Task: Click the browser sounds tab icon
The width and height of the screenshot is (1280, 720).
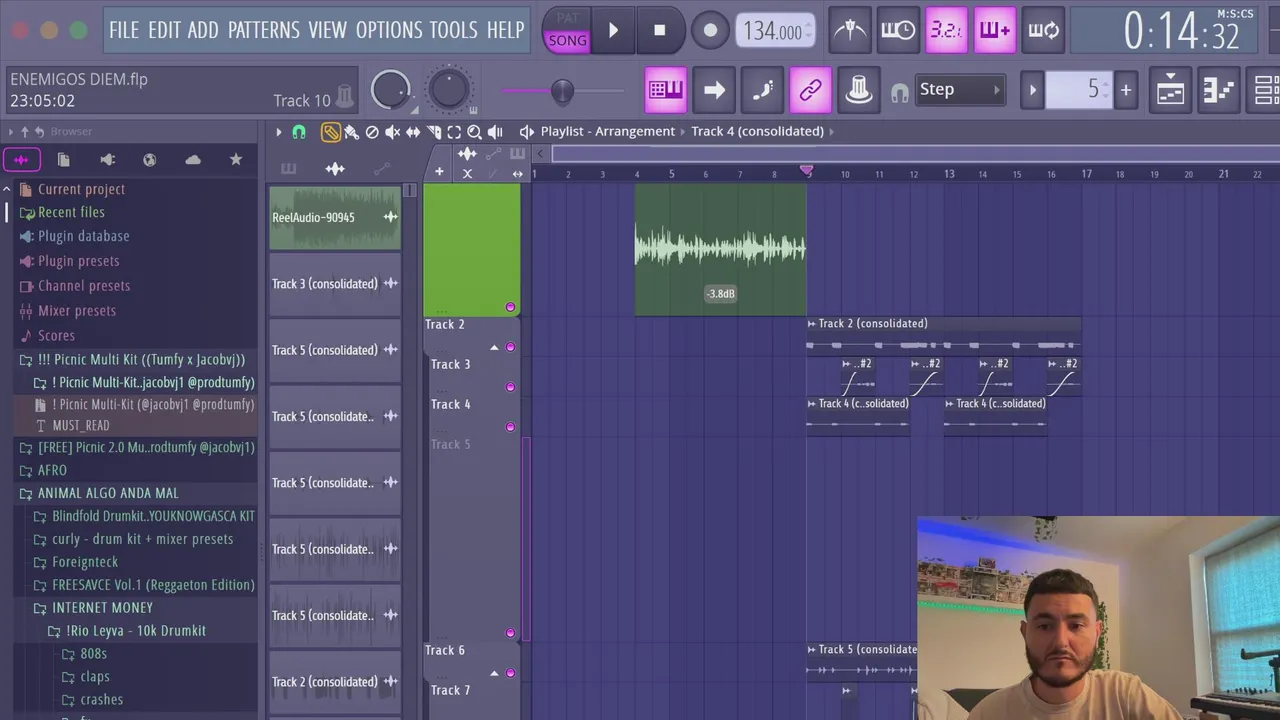Action: click(x=21, y=160)
